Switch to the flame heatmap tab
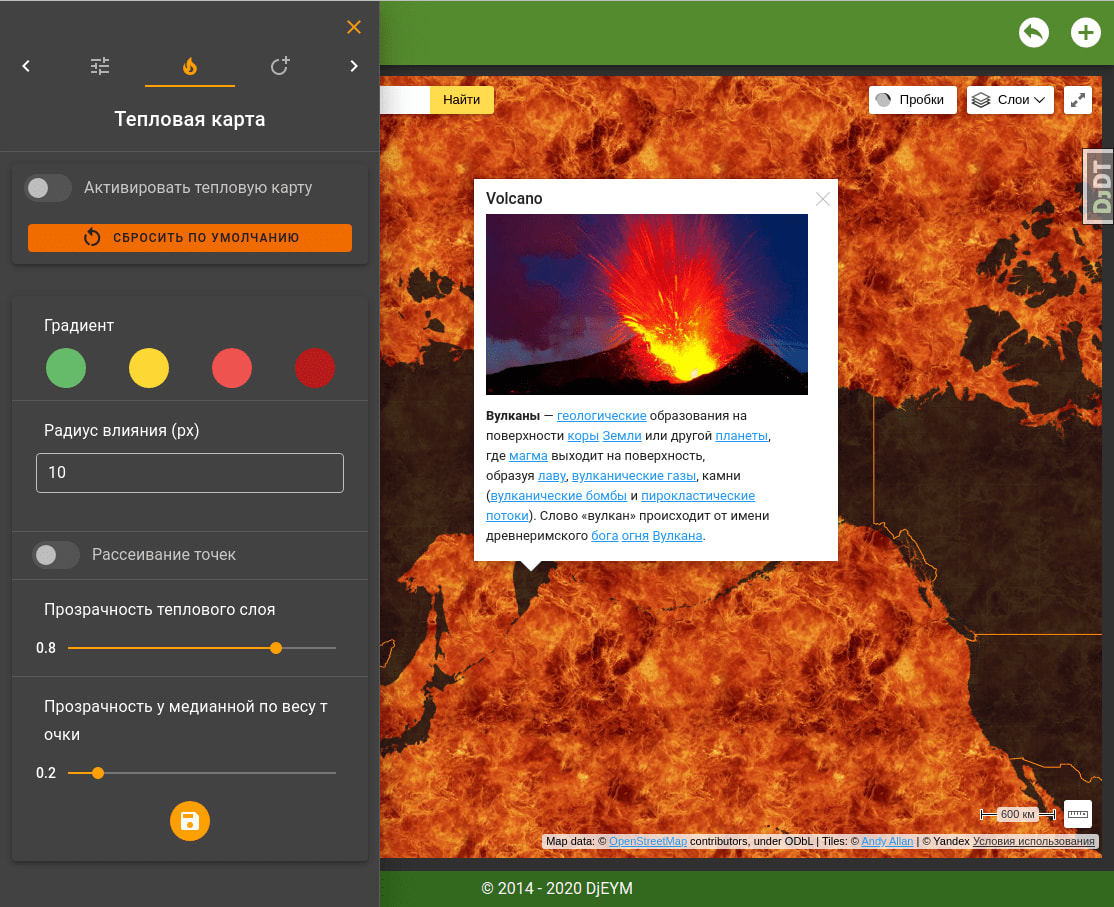Screen dimensions: 1114x907 click(x=189, y=65)
